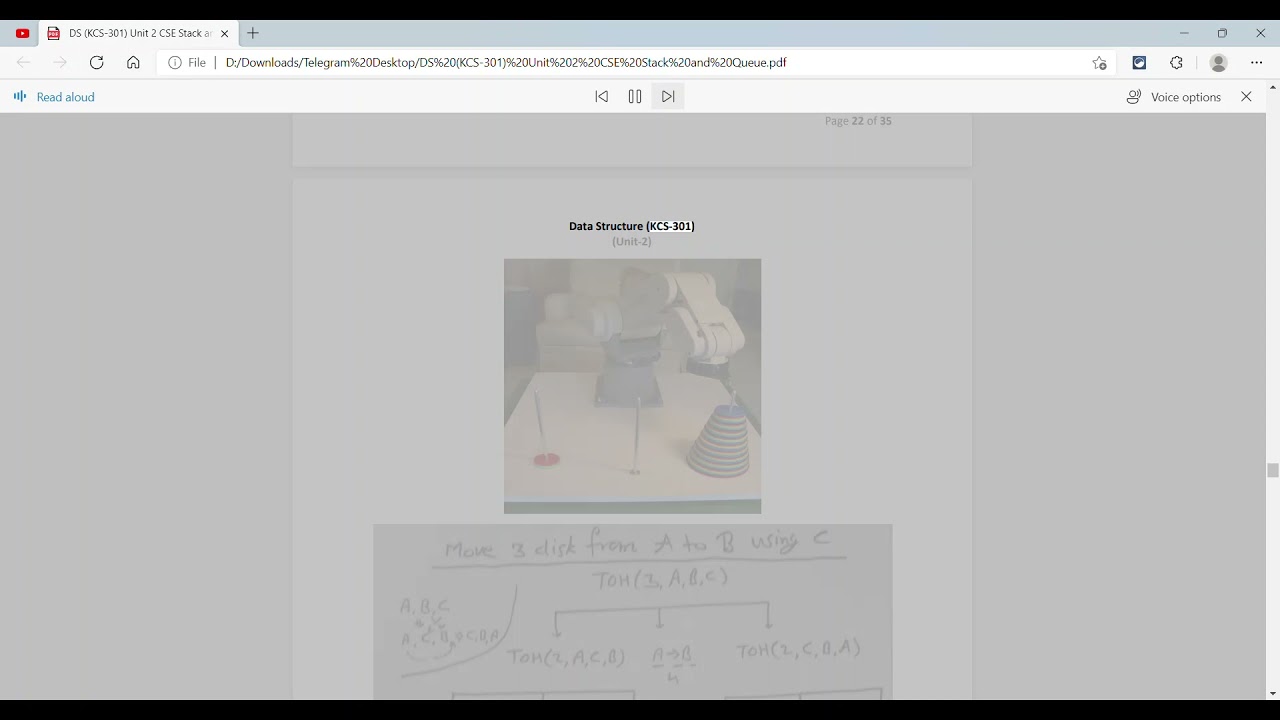Click the scrollbar down arrow
This screenshot has width=1280, height=720.
1273,693
